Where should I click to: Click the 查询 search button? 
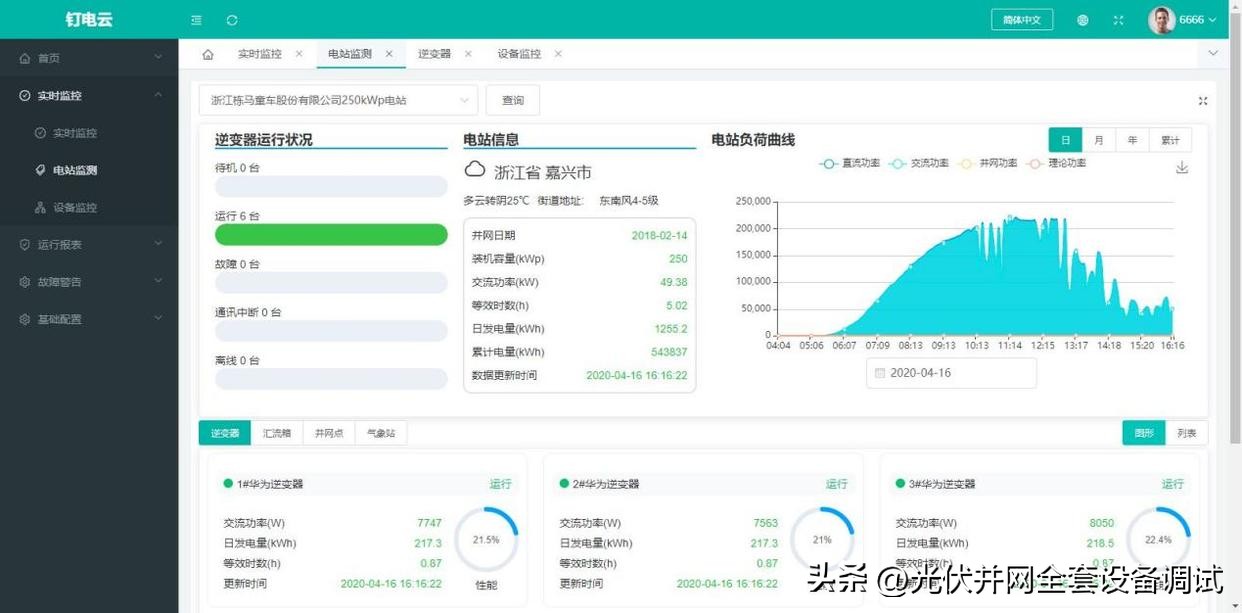(513, 100)
